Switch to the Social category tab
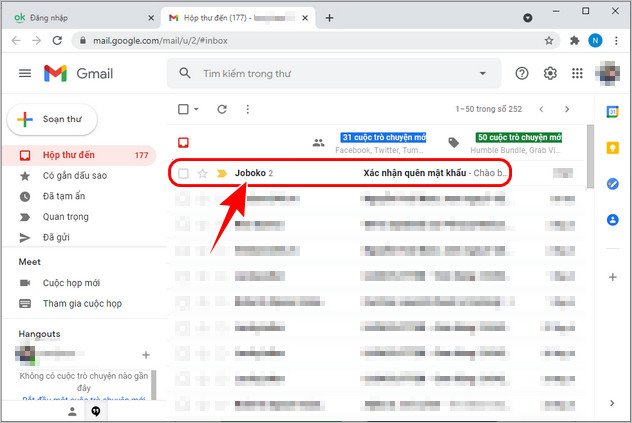Viewport: 632px width, 423px height. (x=370, y=142)
